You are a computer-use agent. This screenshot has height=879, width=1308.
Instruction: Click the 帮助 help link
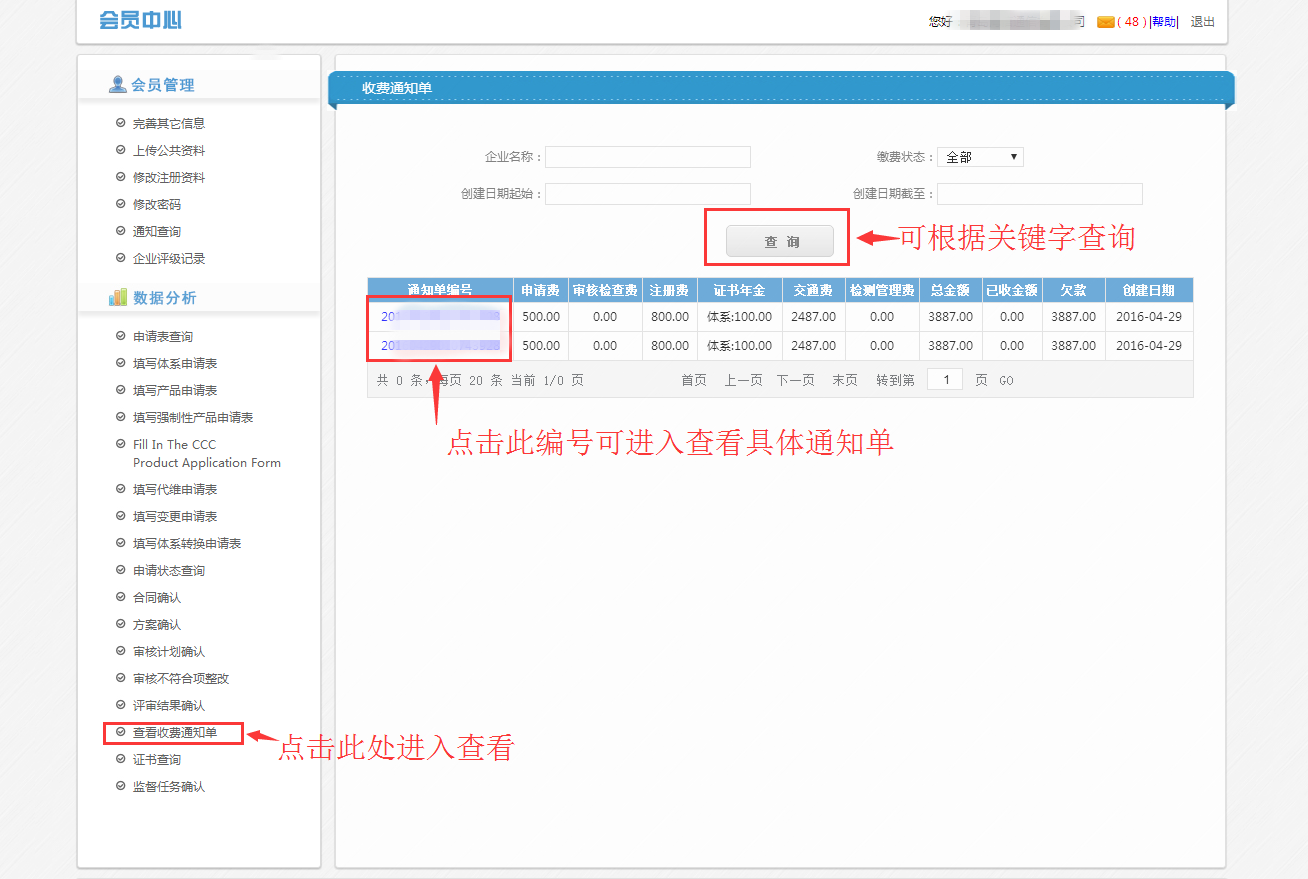tap(1164, 22)
